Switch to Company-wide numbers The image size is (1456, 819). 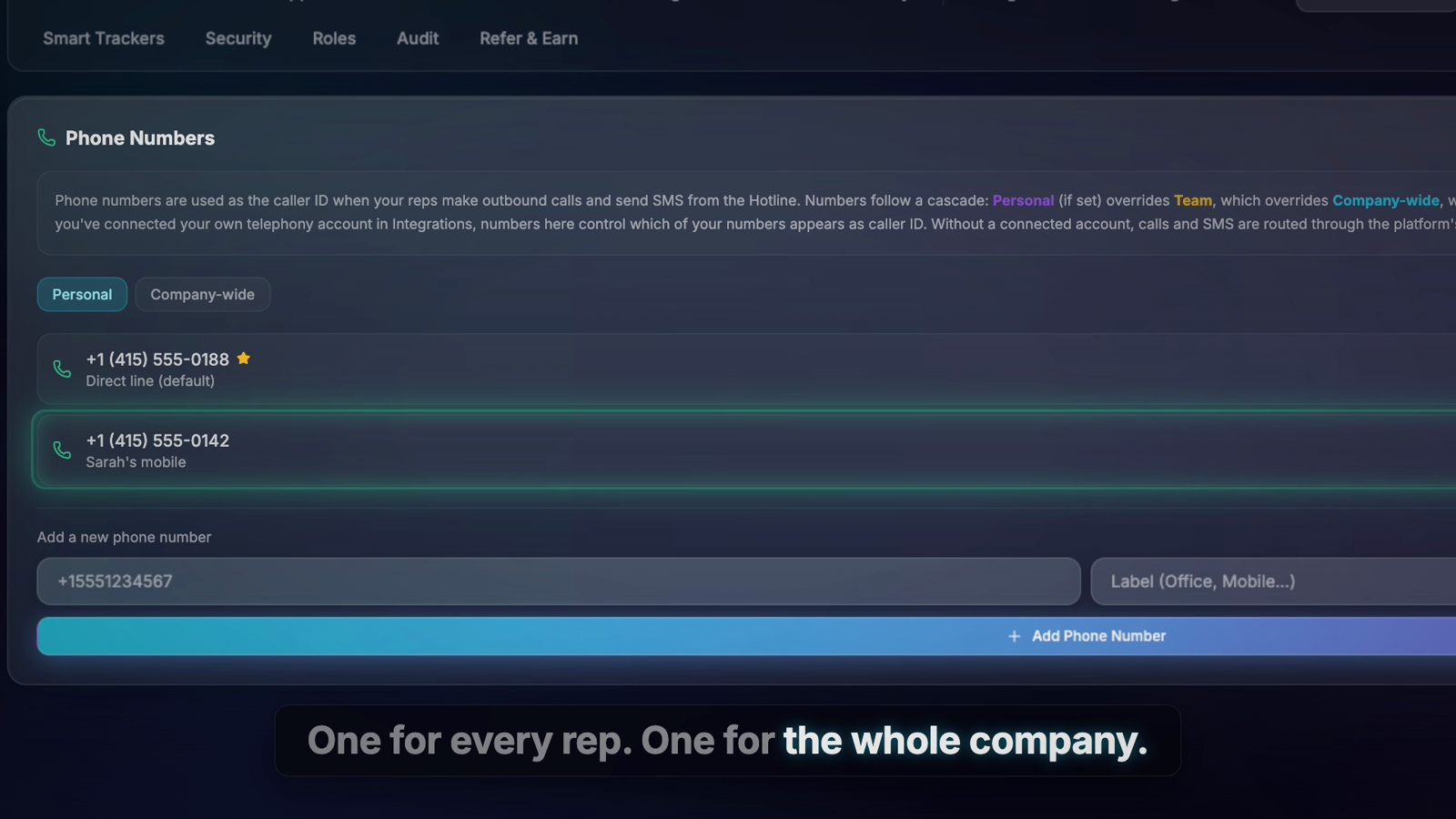(x=202, y=294)
